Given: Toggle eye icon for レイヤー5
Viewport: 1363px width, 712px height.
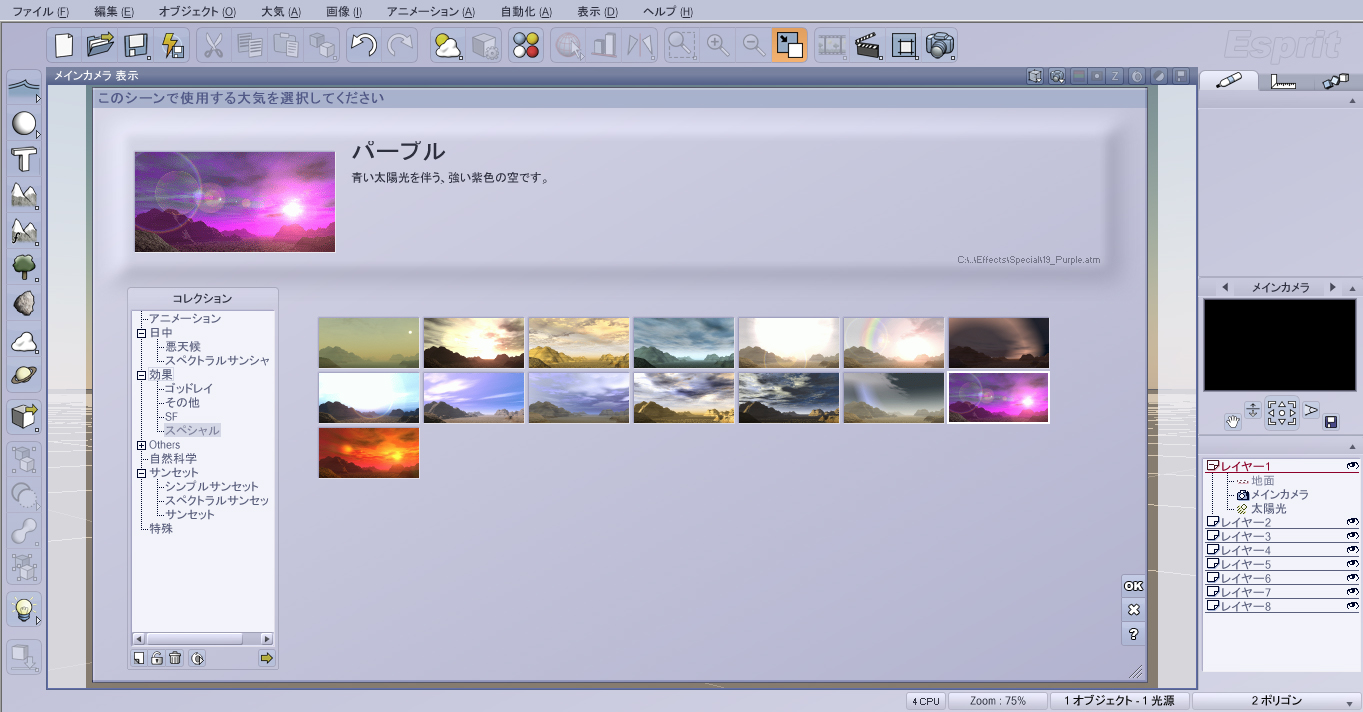Looking at the screenshot, I should 1352,564.
